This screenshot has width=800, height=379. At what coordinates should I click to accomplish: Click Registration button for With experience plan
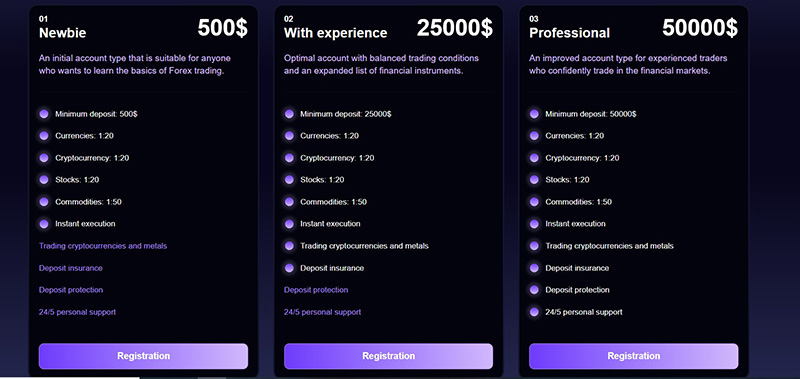click(x=388, y=356)
